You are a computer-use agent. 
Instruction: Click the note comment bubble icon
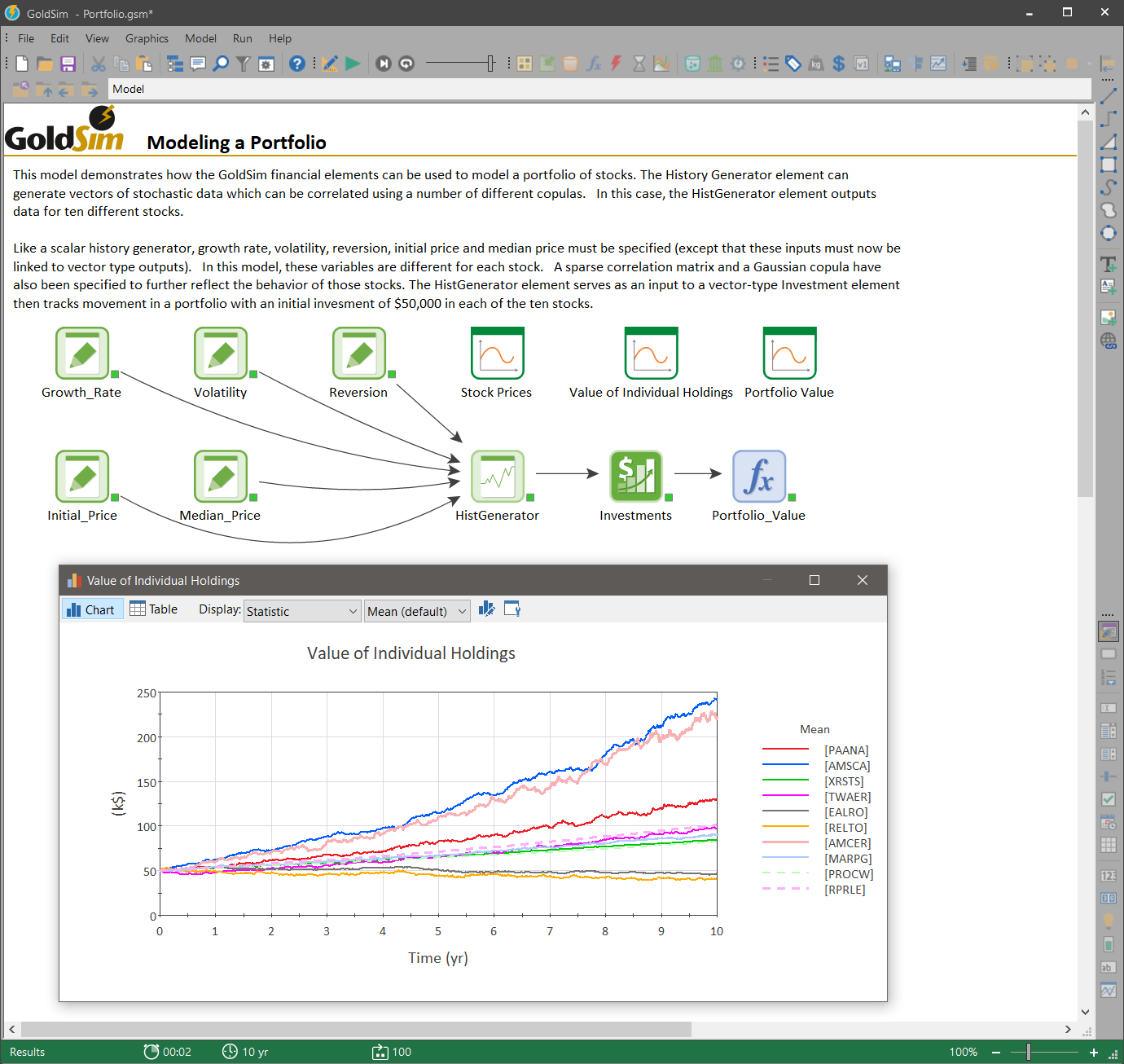[x=198, y=64]
